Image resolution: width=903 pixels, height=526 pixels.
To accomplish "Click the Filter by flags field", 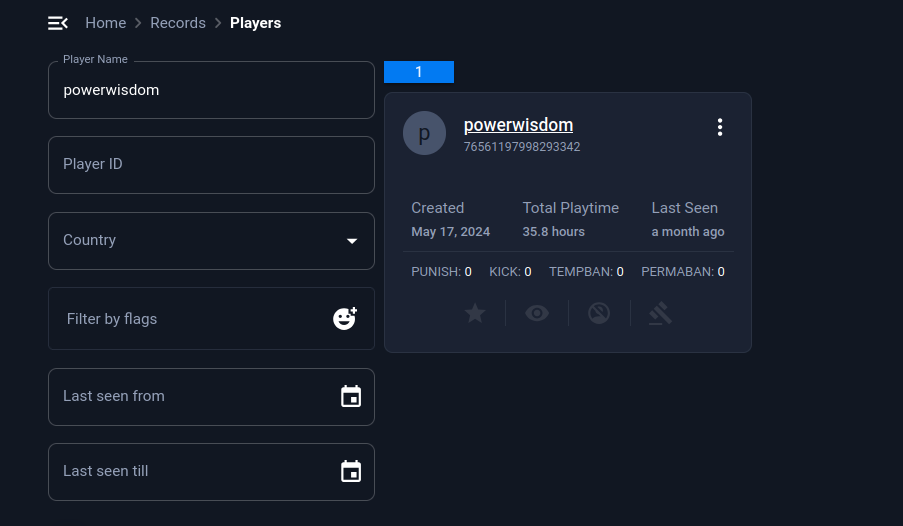I will pyautogui.click(x=211, y=319).
